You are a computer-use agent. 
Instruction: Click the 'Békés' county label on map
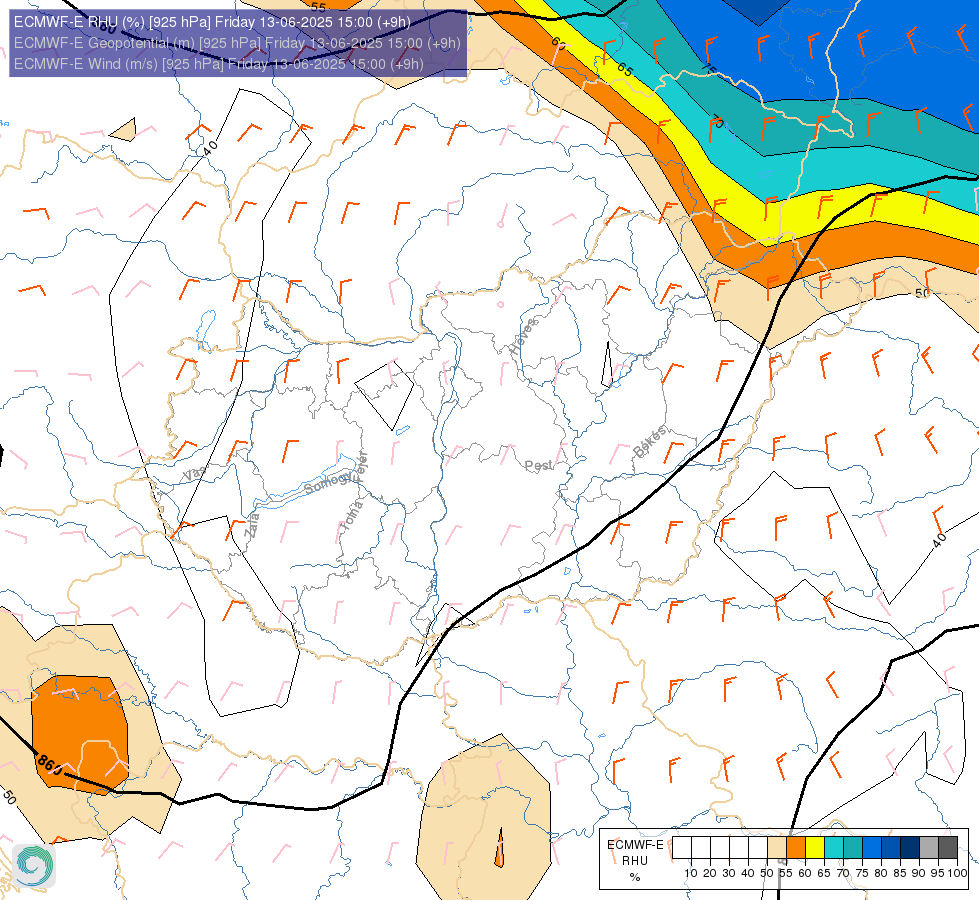coord(650,441)
